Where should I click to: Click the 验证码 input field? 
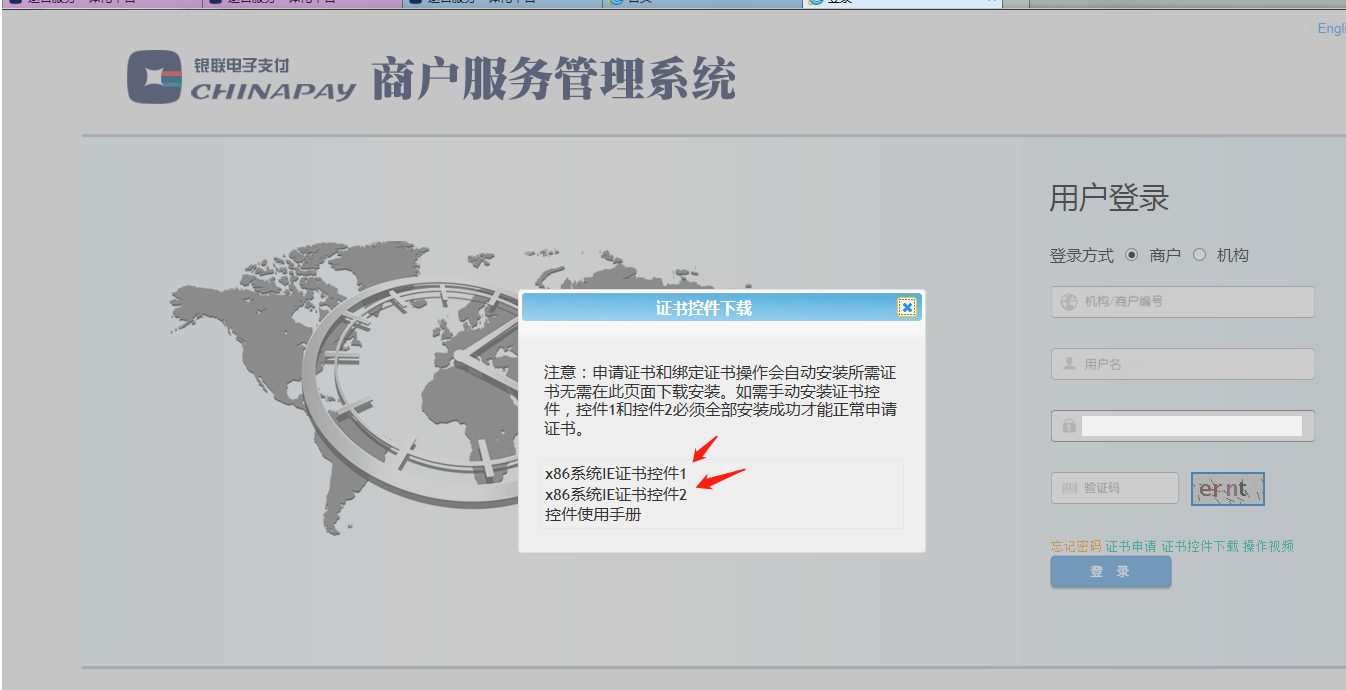pos(1115,488)
